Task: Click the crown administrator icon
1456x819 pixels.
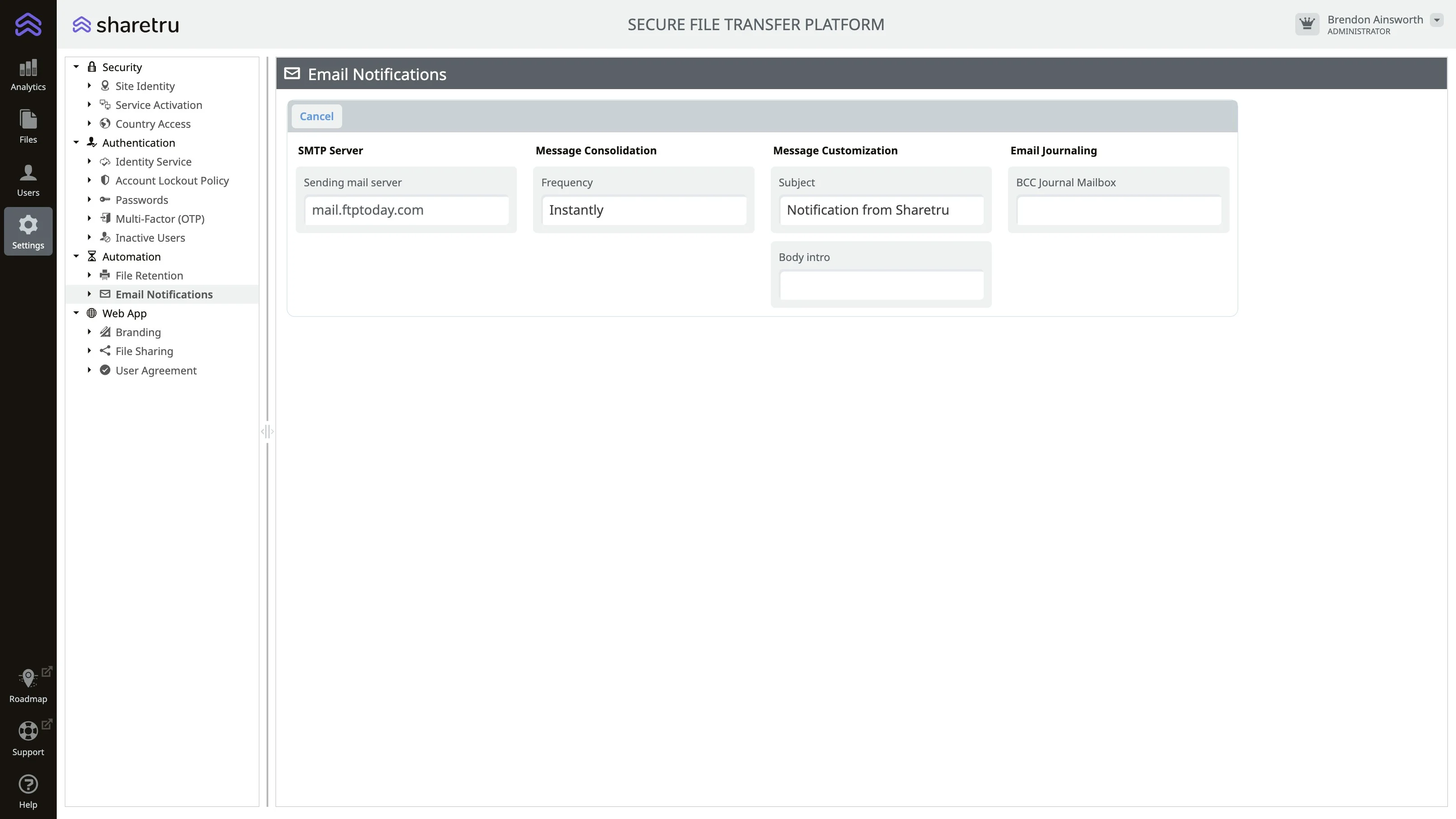Action: tap(1307, 24)
